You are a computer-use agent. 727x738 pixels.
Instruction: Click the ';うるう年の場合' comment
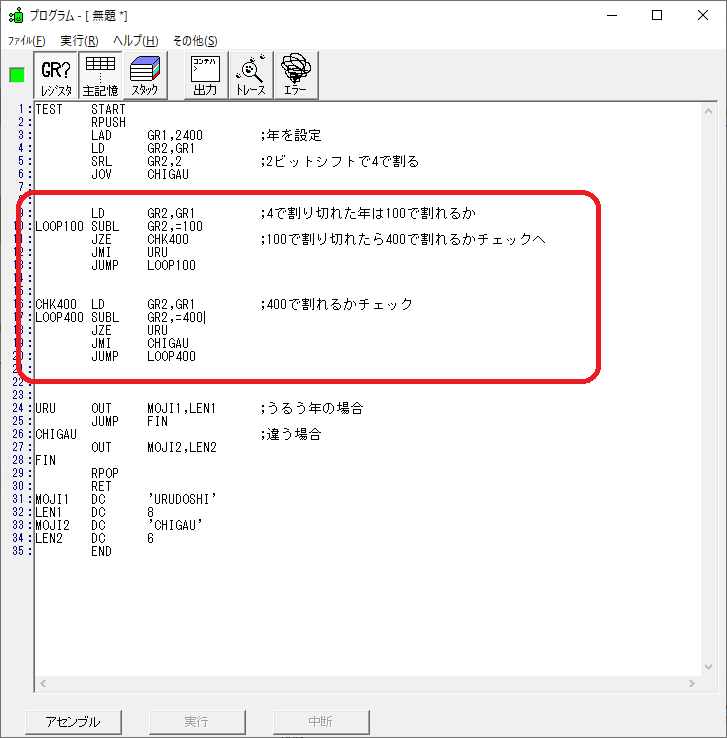point(312,409)
